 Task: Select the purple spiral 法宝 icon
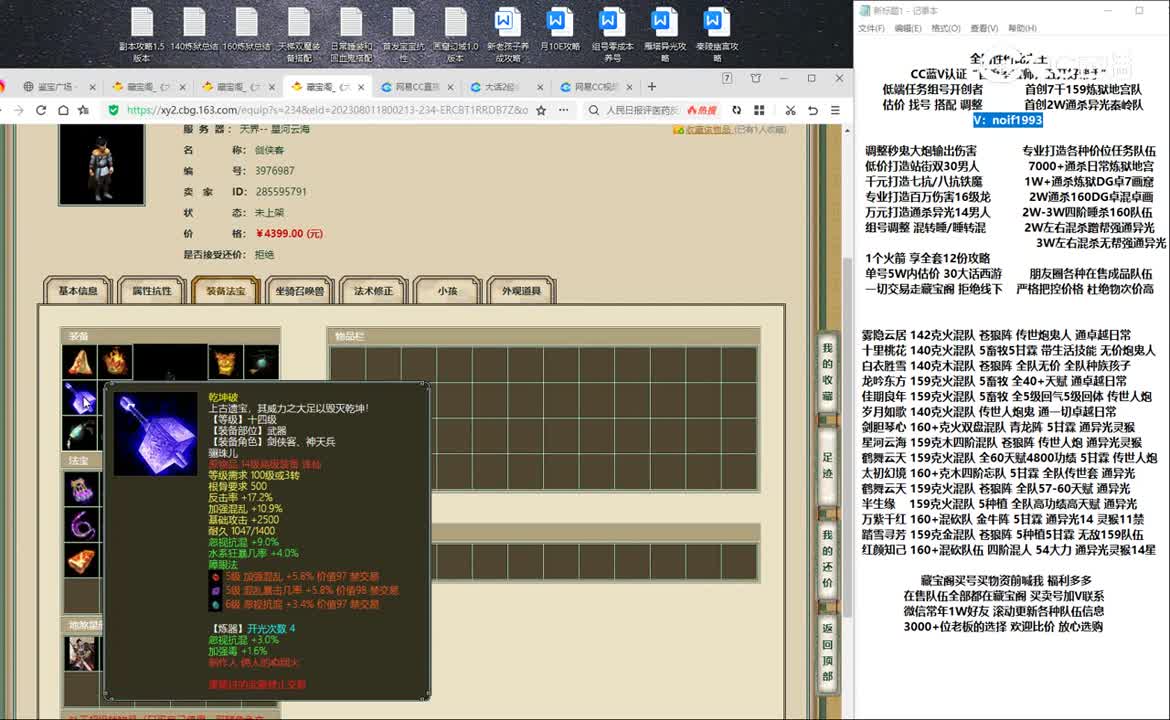81,525
